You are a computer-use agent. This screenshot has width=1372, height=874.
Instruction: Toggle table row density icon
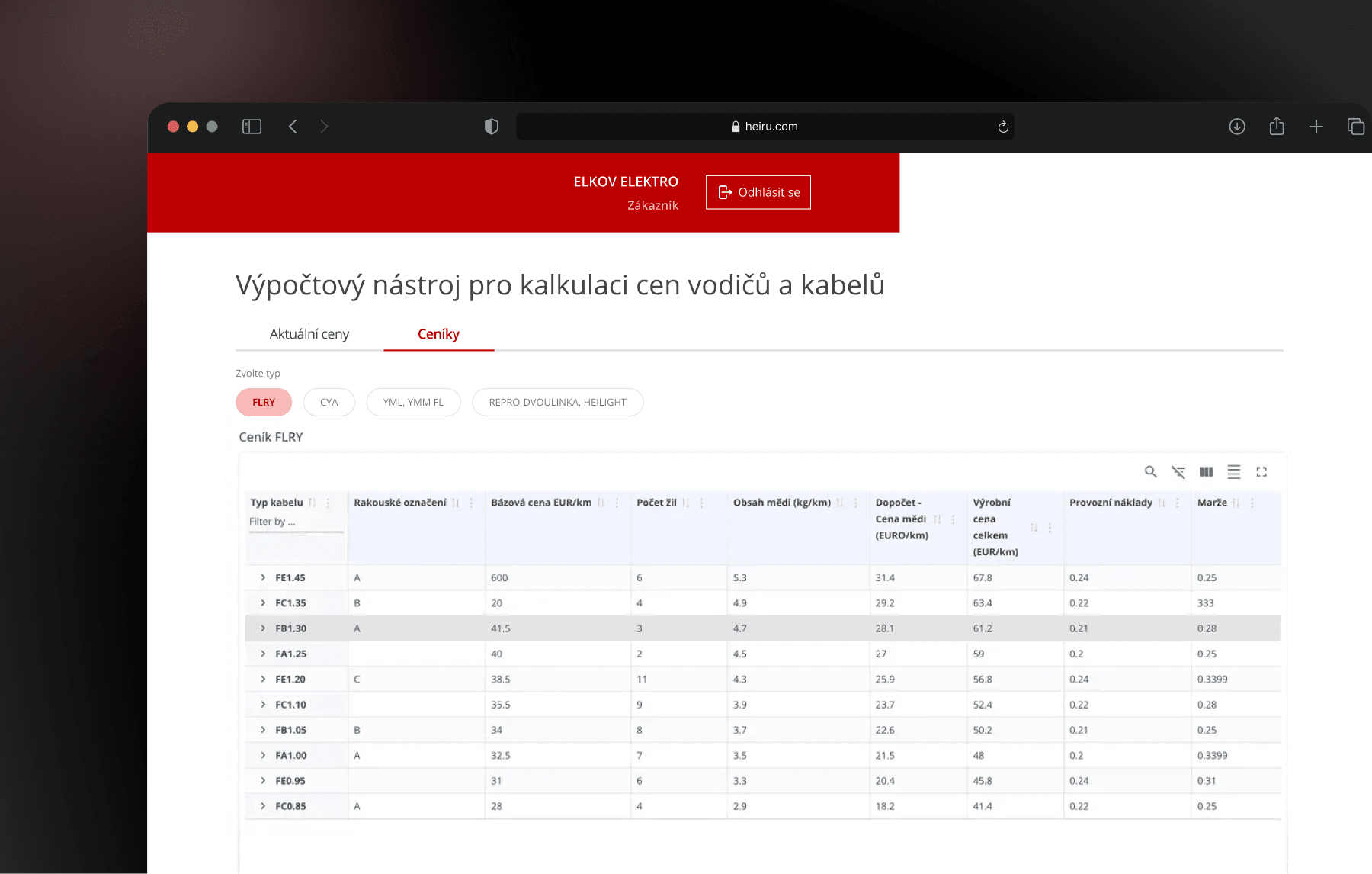tap(1233, 472)
